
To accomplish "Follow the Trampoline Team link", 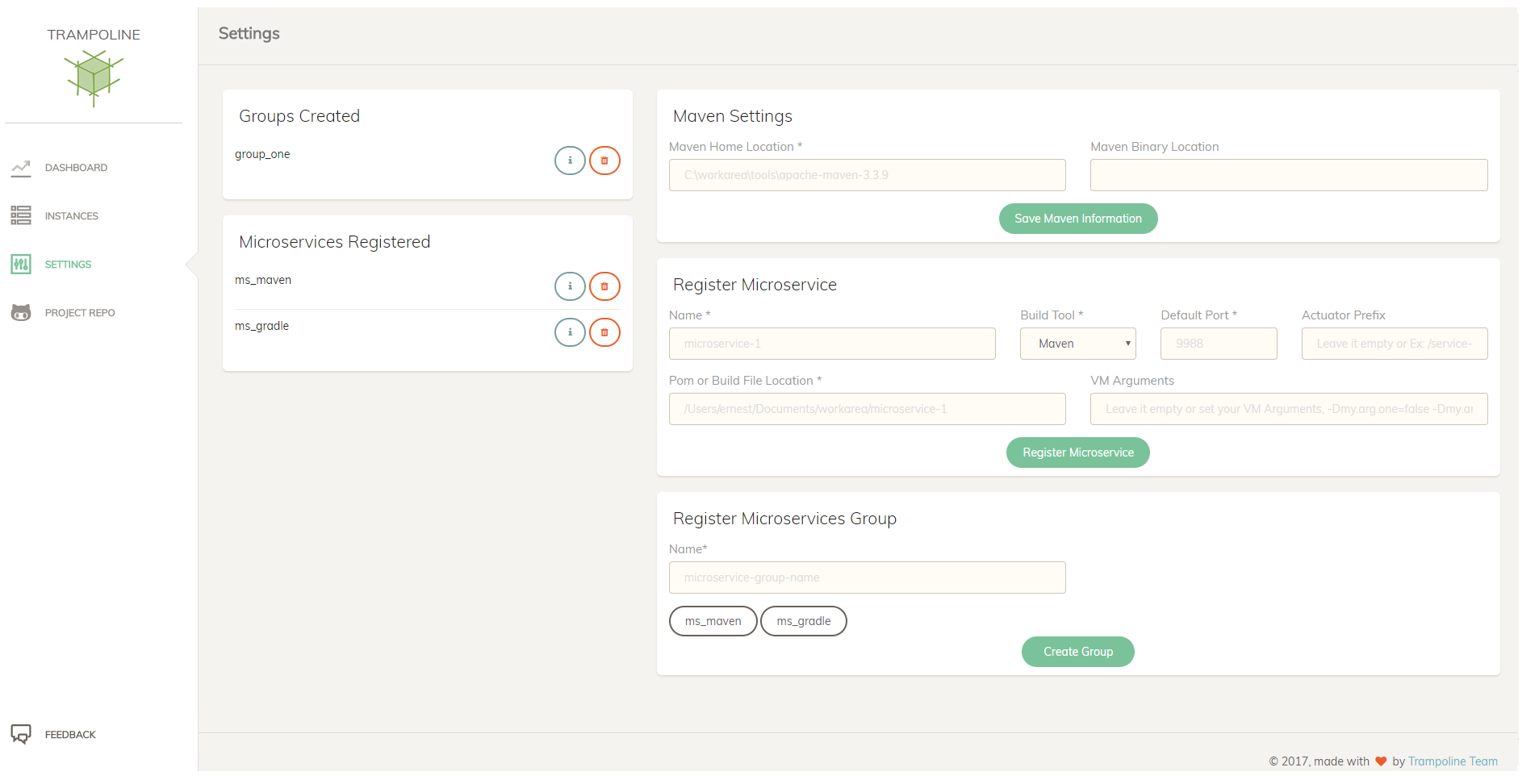I will (x=1452, y=761).
